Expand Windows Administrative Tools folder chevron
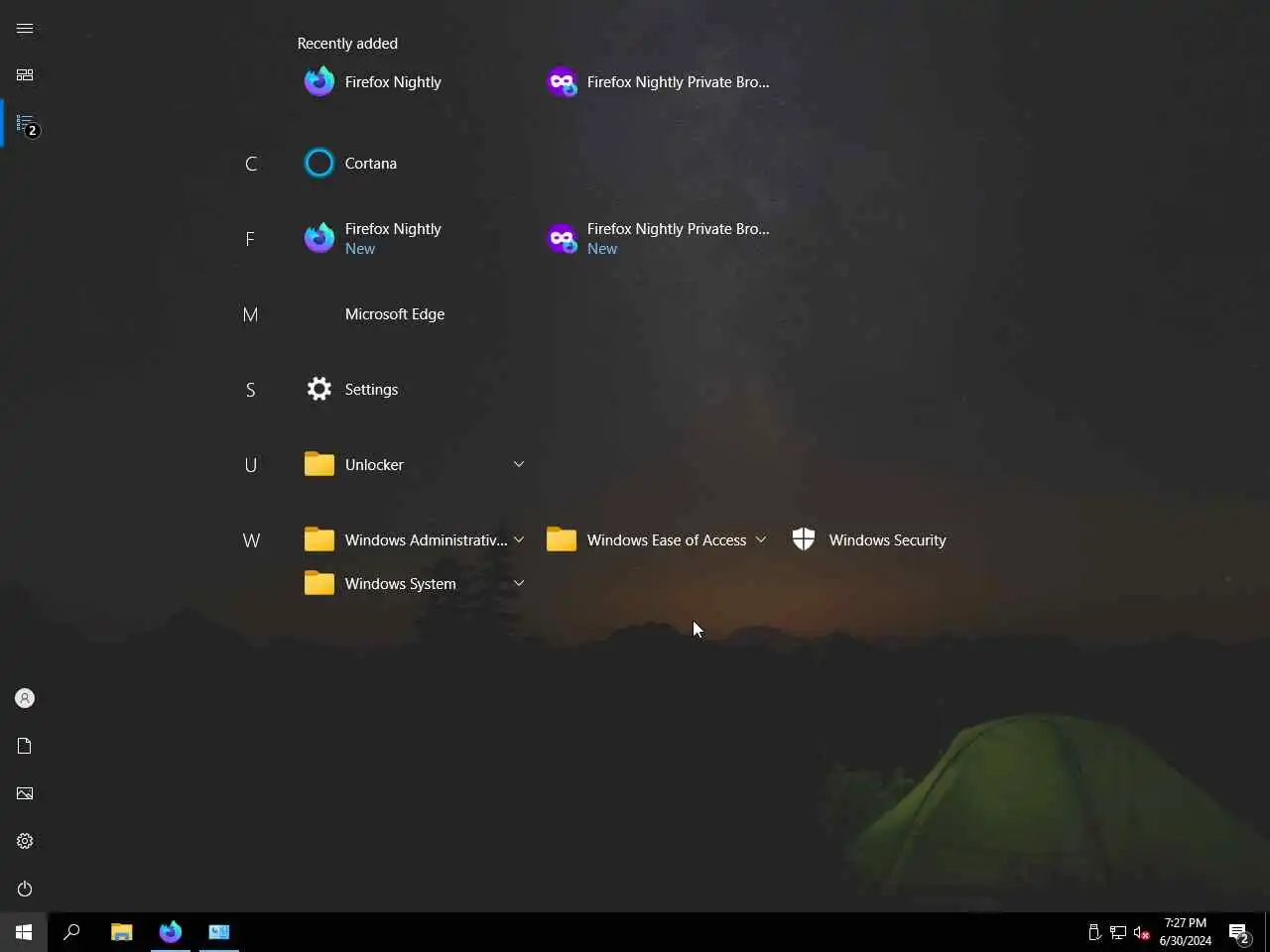1270x952 pixels. (518, 539)
